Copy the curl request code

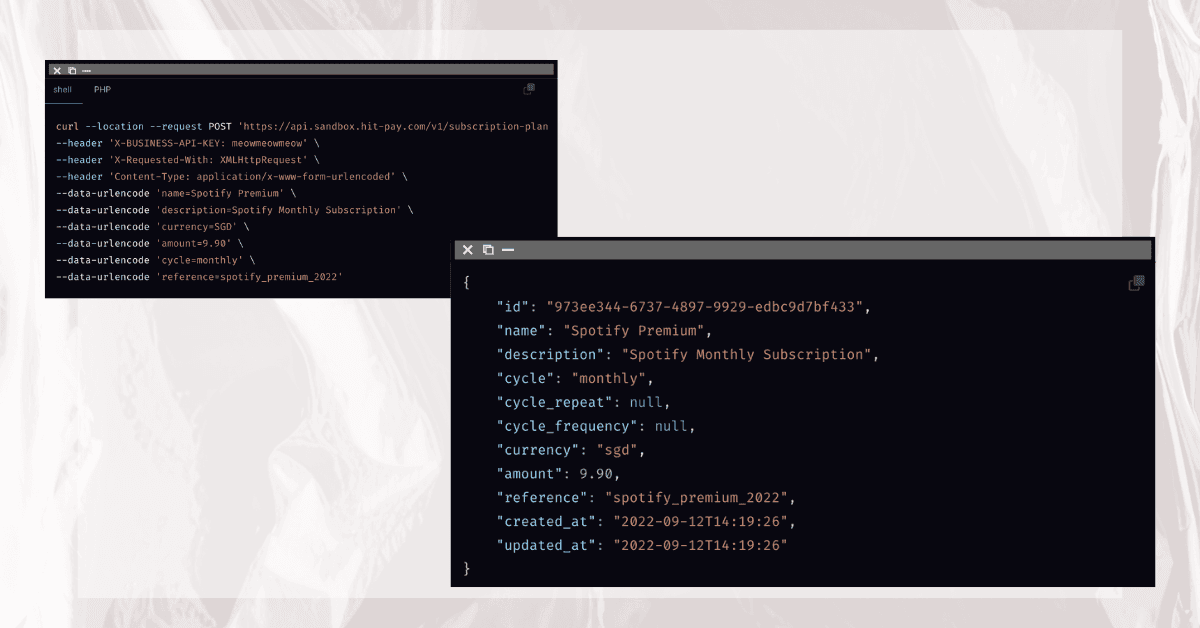[529, 89]
